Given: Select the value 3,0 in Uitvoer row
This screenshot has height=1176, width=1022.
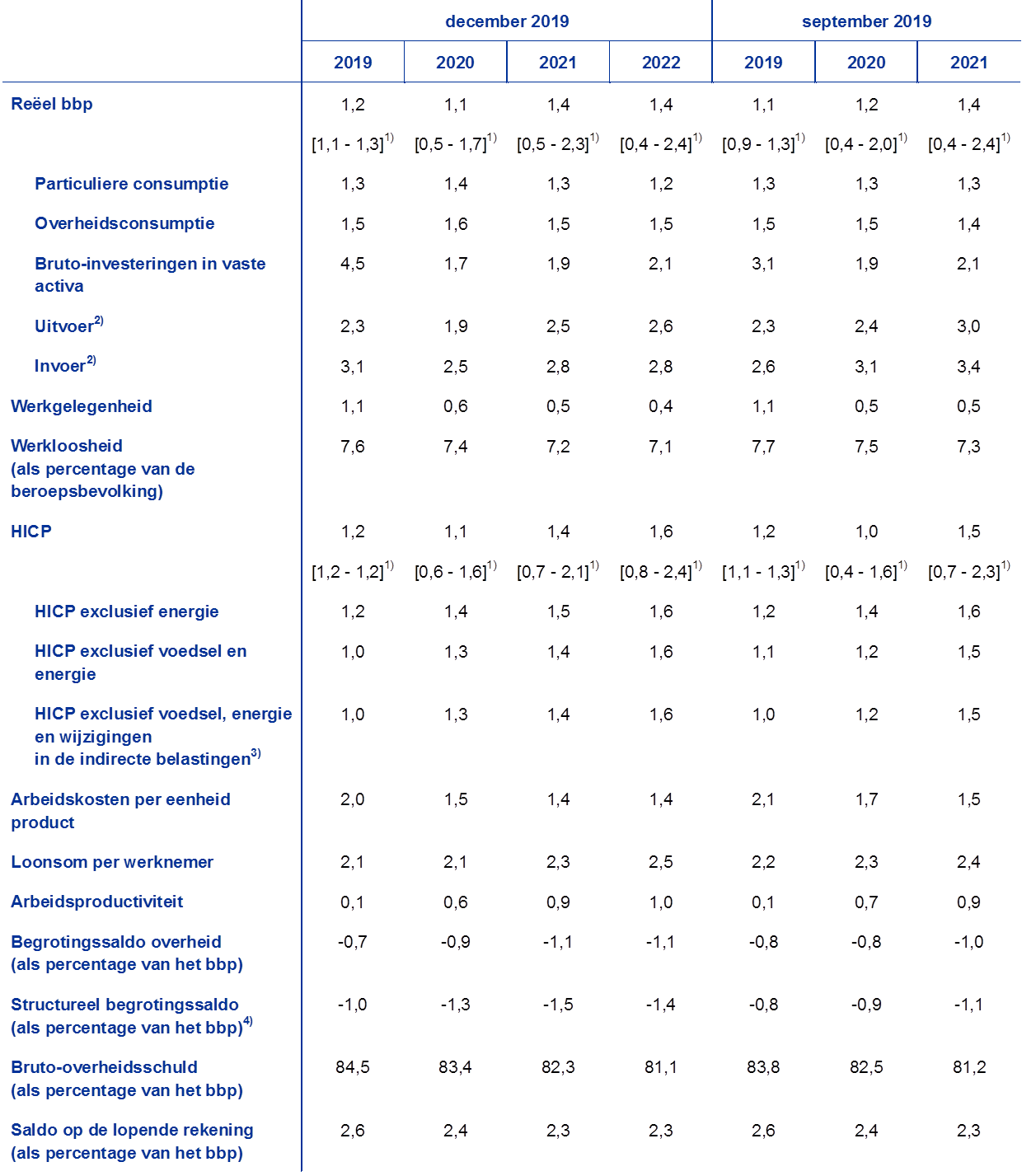Looking at the screenshot, I should [968, 326].
